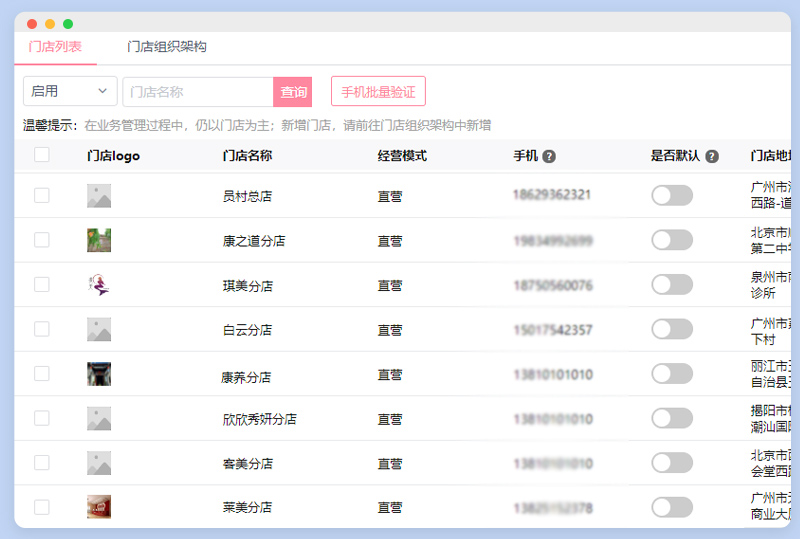Click 直营 in the 员村总店 row
This screenshot has width=800, height=539.
(x=390, y=197)
